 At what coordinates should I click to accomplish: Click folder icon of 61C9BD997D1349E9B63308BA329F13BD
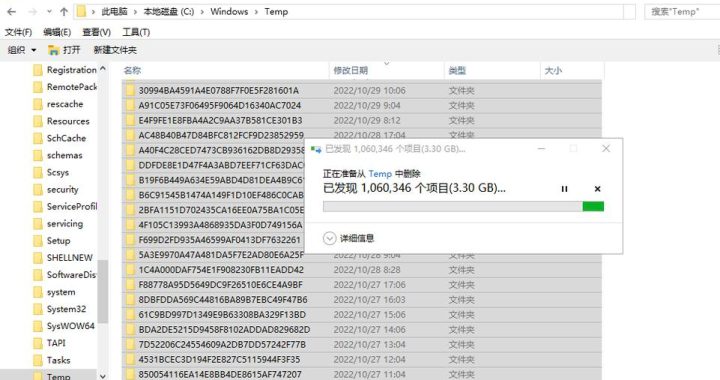[130, 315]
